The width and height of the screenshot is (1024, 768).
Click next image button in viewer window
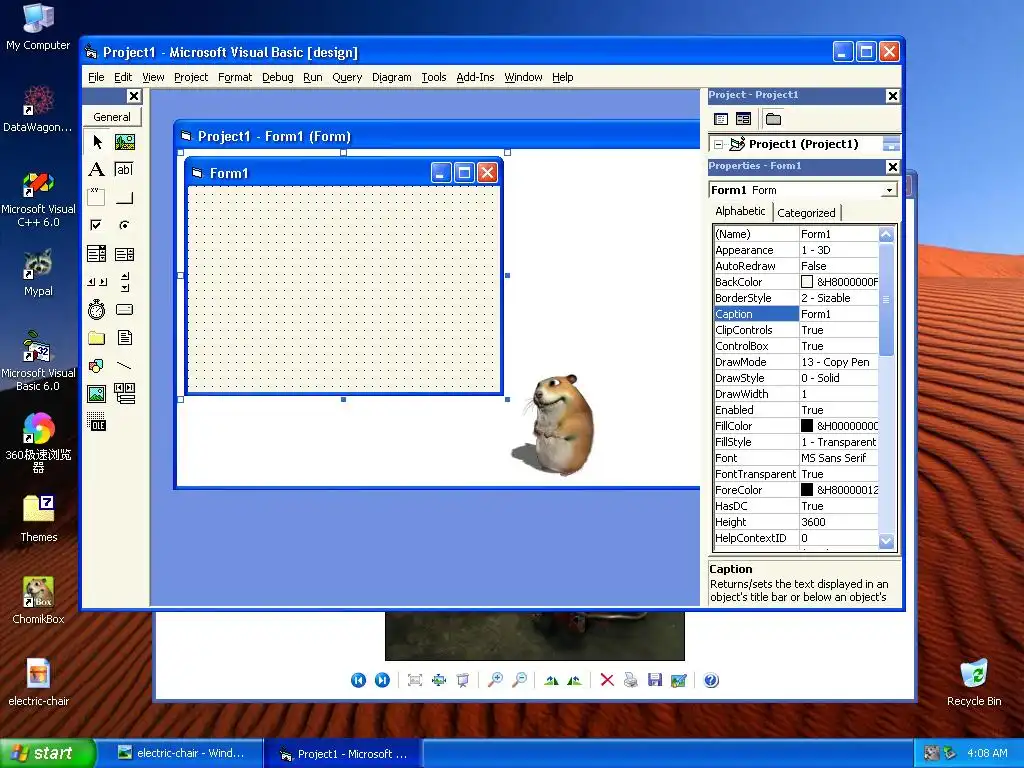click(382, 680)
